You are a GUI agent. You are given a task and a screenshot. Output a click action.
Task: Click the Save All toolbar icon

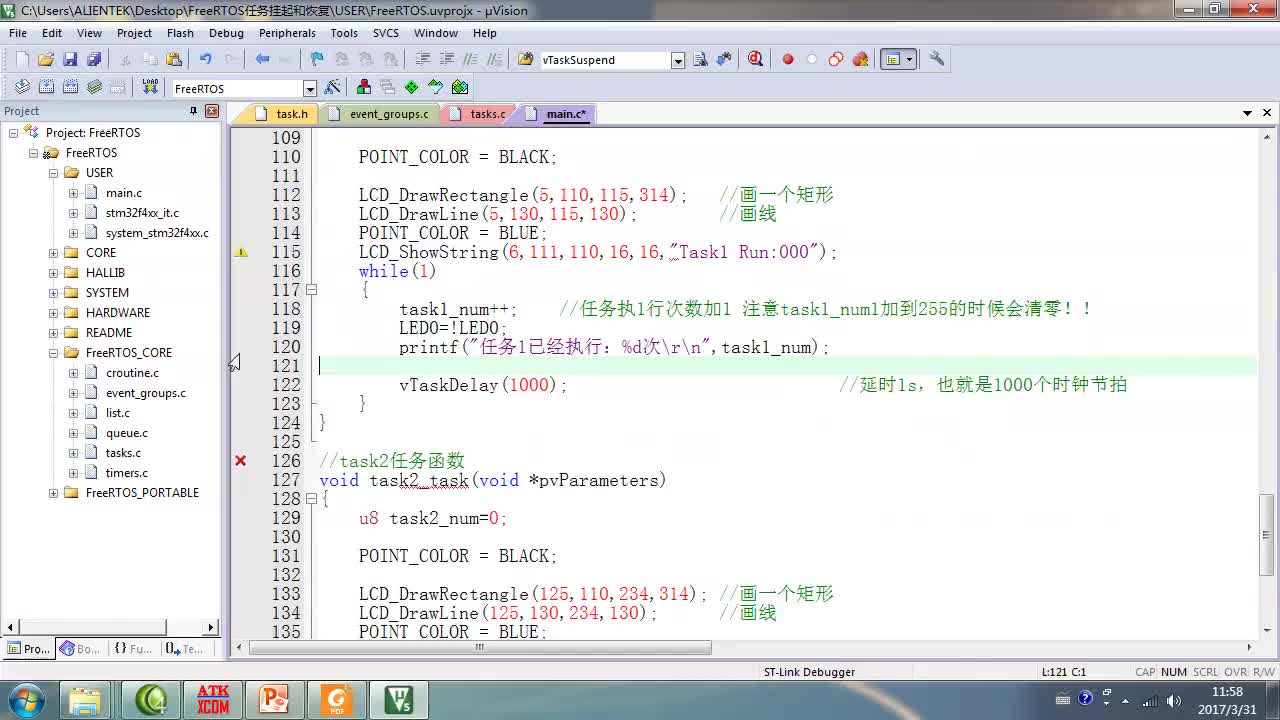[x=93, y=60]
